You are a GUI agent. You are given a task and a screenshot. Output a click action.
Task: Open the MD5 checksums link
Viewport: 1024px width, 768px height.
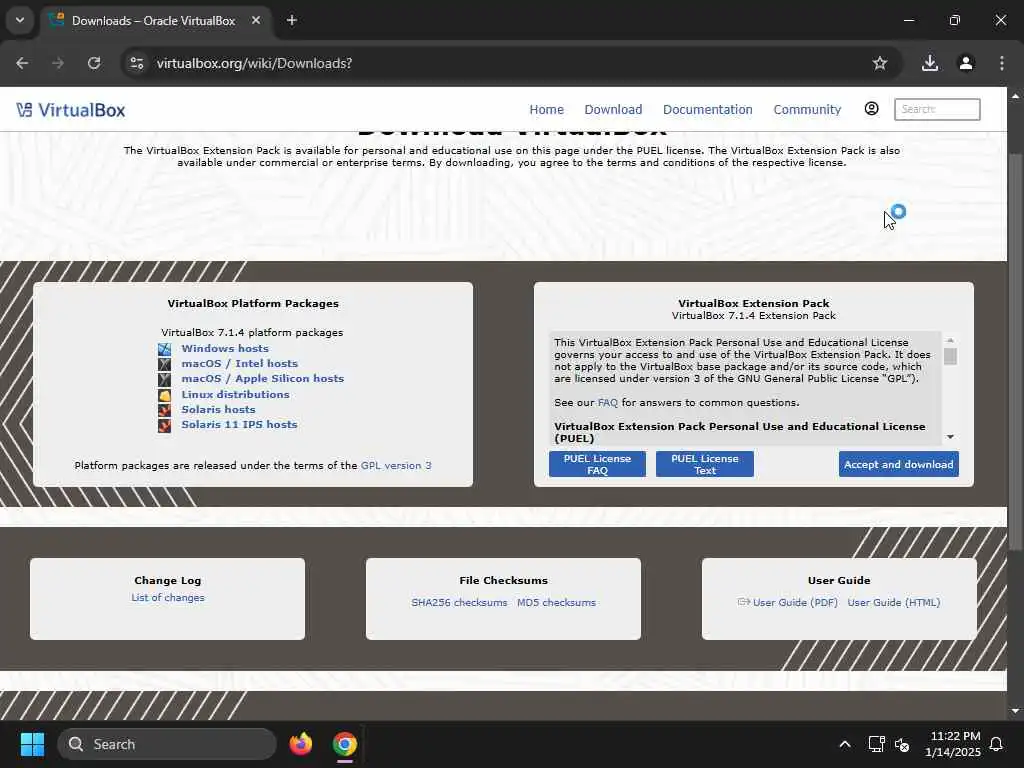(556, 603)
